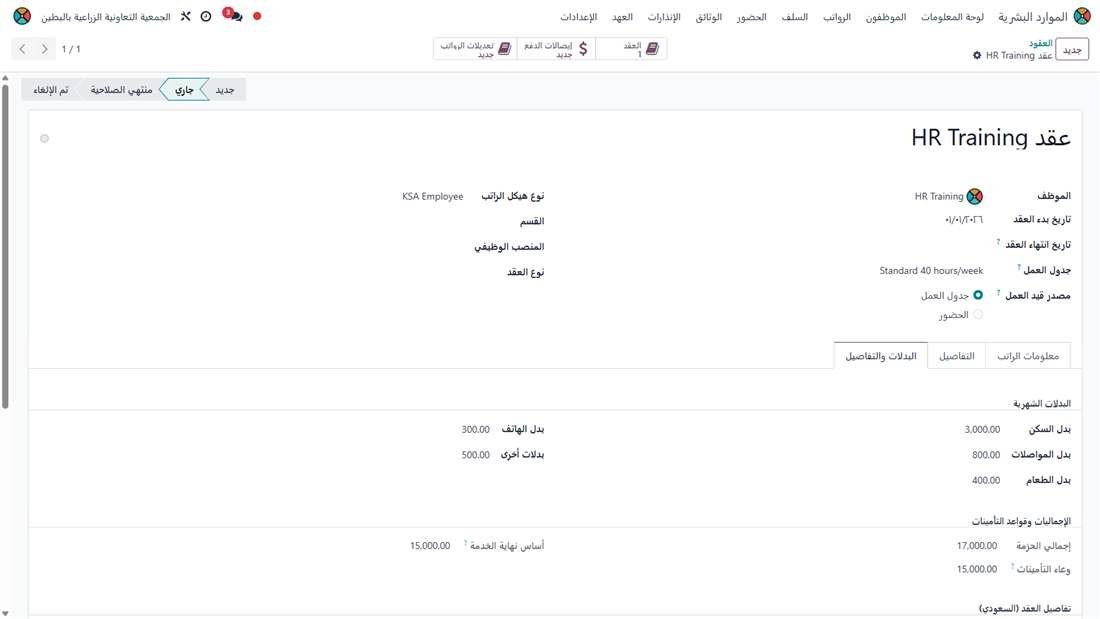Viewport: 1100px width, 619px height.
Task: Select the الحضور radio option
Action: point(978,315)
